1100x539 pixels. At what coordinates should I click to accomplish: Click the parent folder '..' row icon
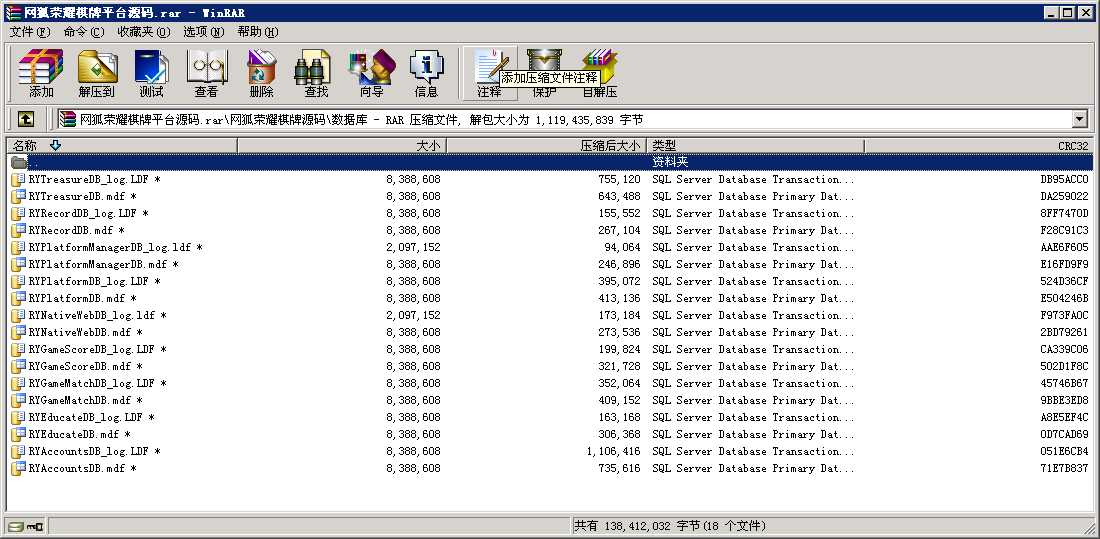point(19,162)
